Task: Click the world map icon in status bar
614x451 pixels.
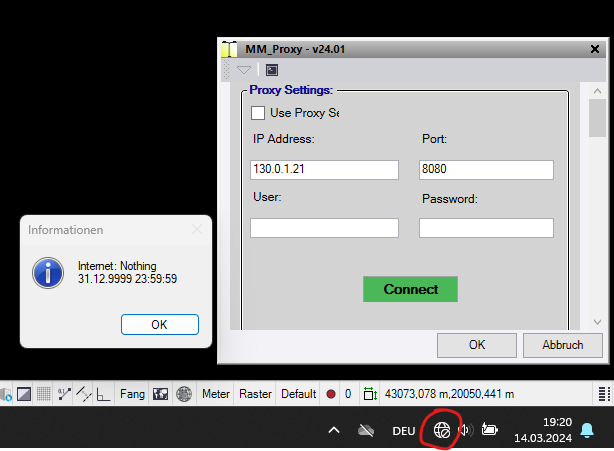Action: (x=160, y=394)
